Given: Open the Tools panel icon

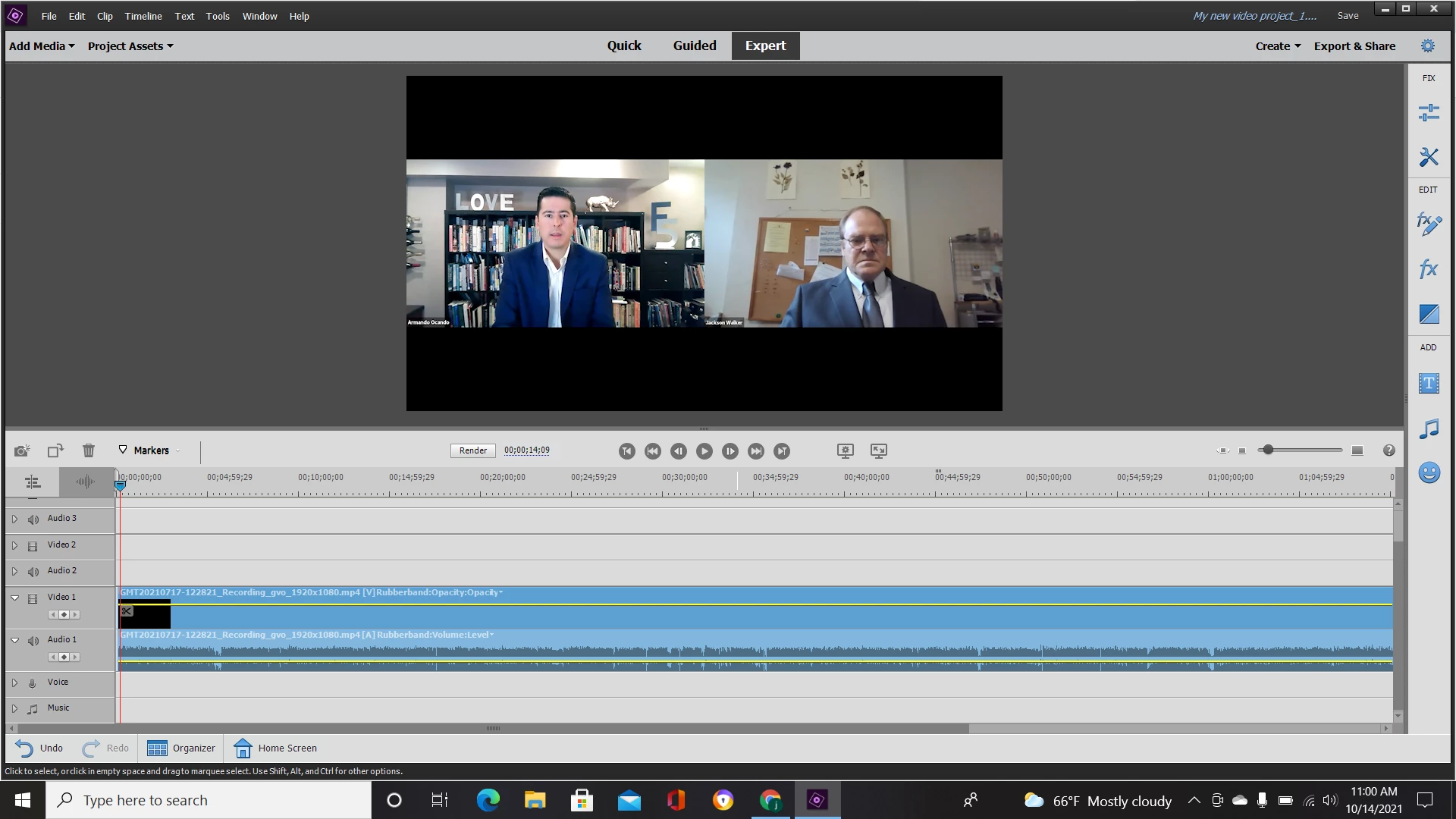Looking at the screenshot, I should pos(1429,157).
